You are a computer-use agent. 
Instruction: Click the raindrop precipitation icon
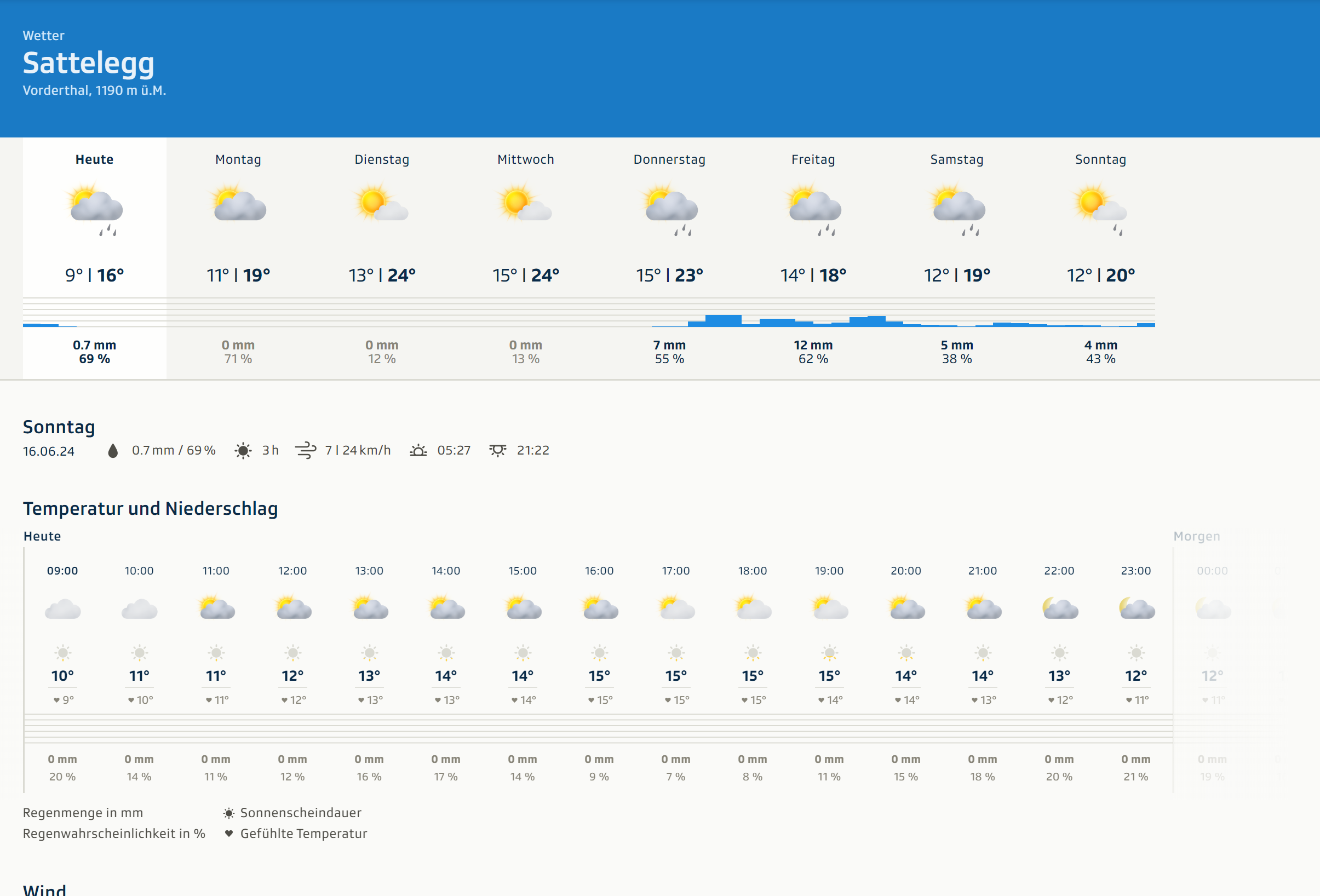[112, 451]
